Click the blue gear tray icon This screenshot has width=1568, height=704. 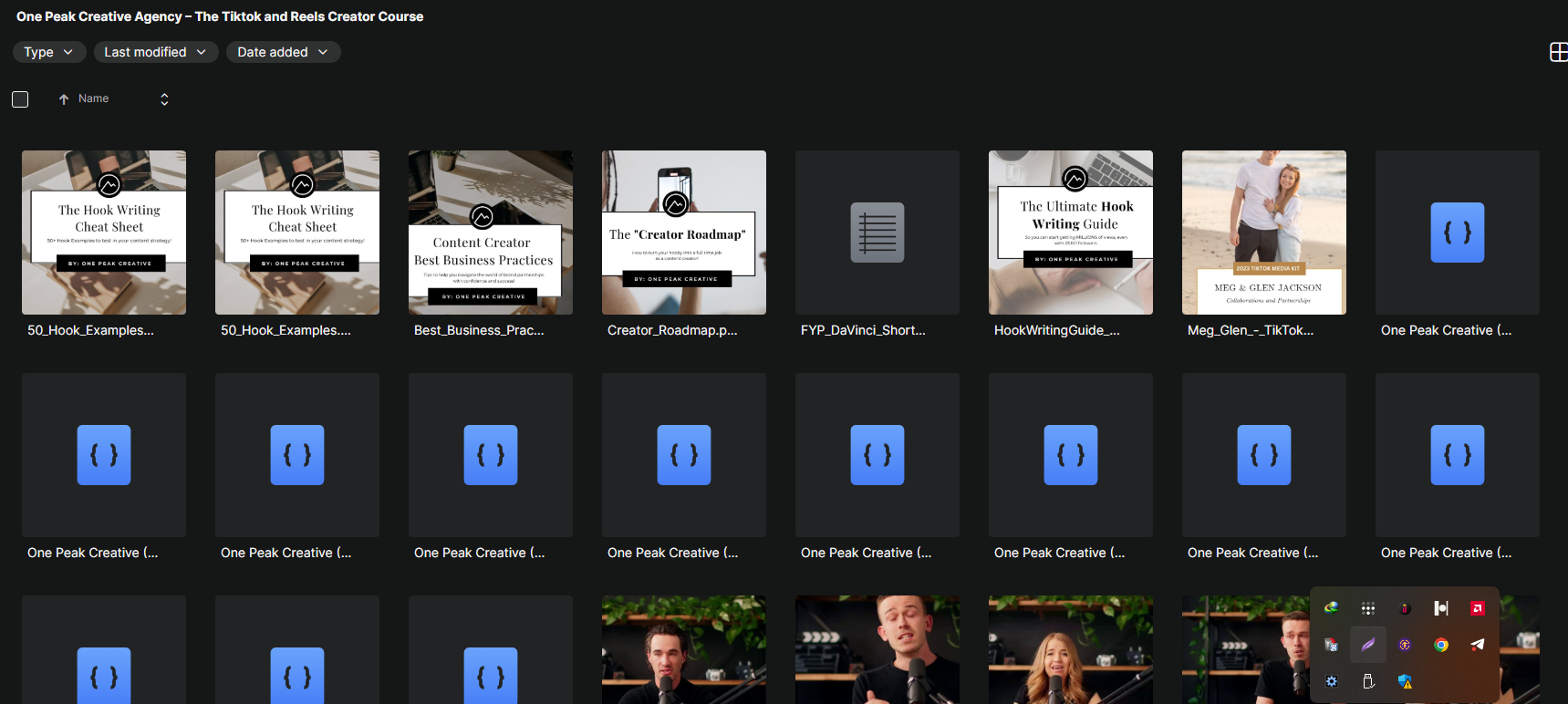(1332, 681)
